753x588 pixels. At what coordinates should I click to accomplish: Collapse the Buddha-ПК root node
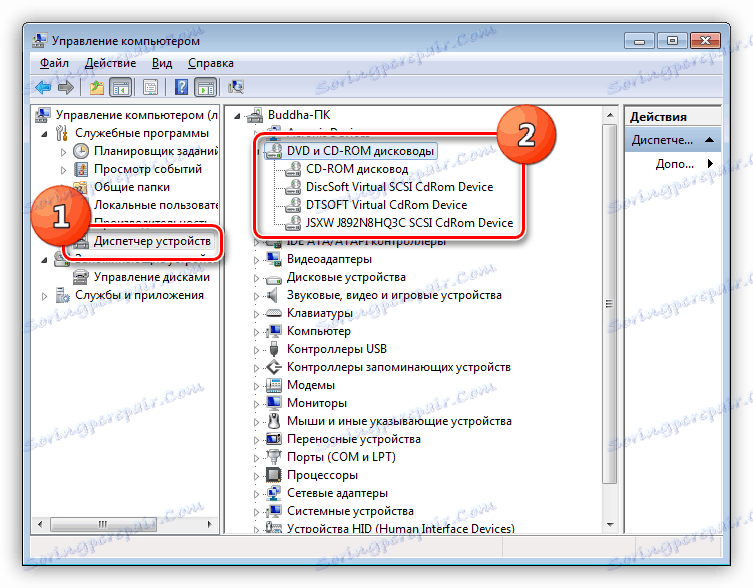pos(237,116)
